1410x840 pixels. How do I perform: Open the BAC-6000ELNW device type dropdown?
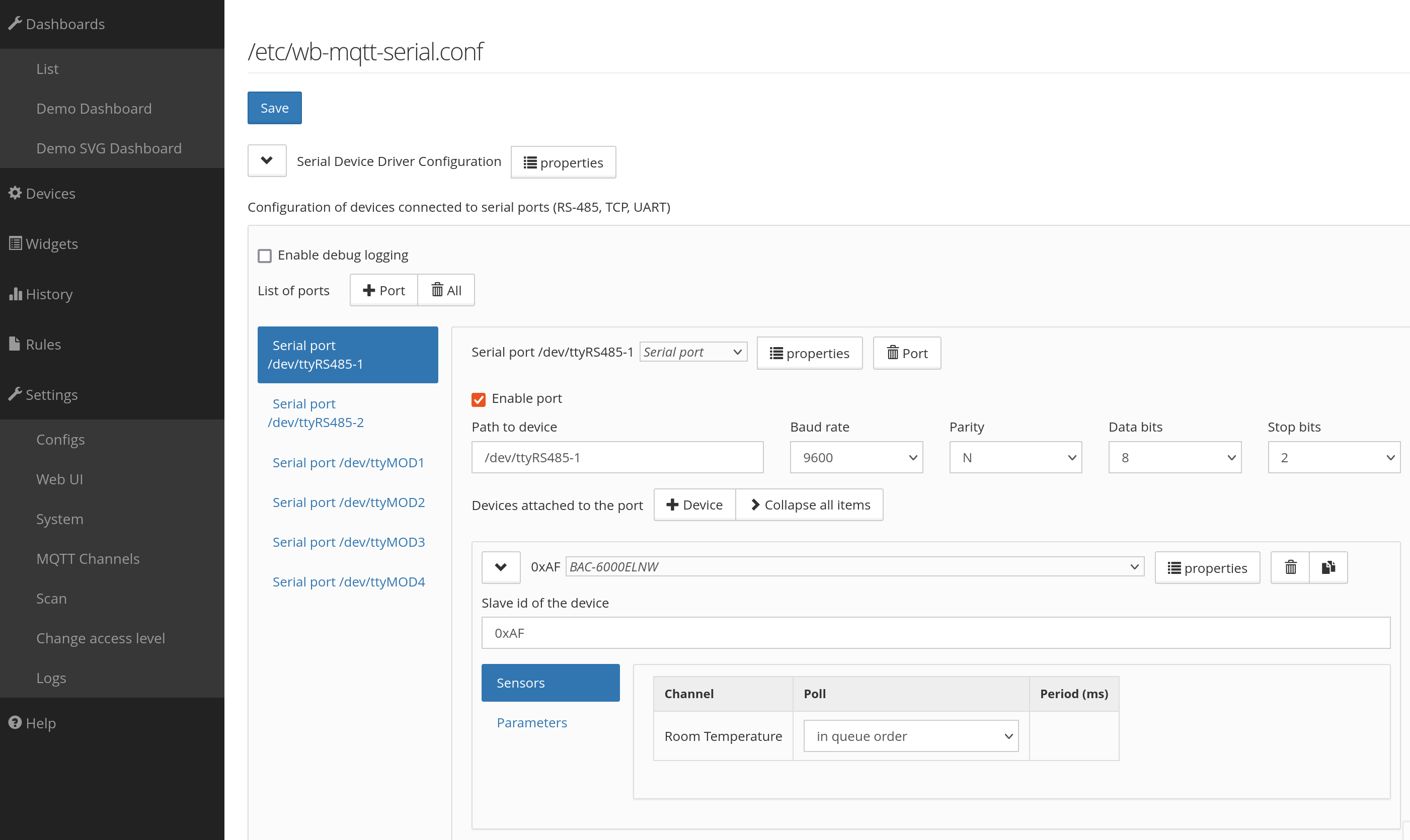855,566
